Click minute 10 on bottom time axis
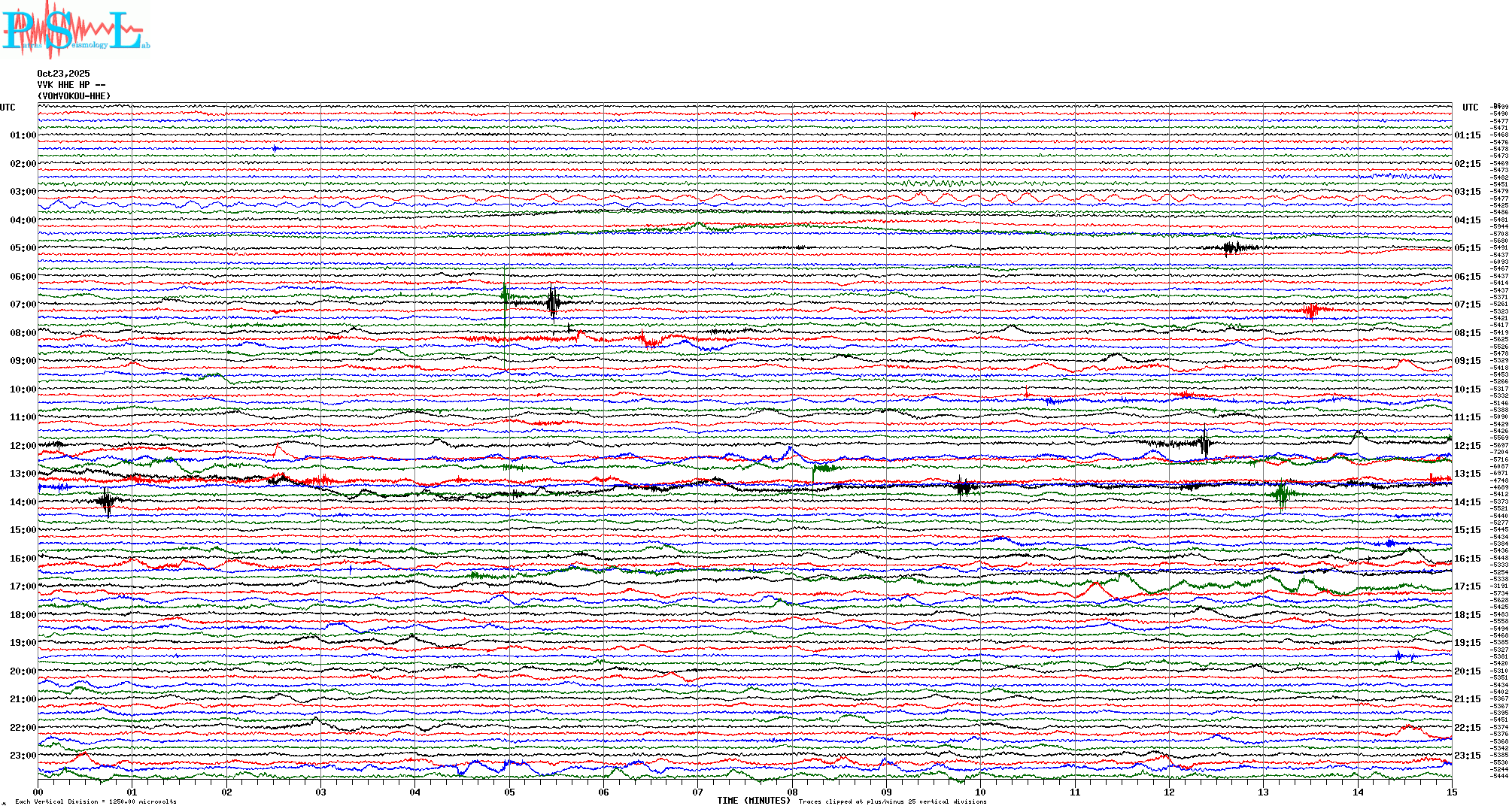The width and height of the screenshot is (1512, 812). pos(980,792)
